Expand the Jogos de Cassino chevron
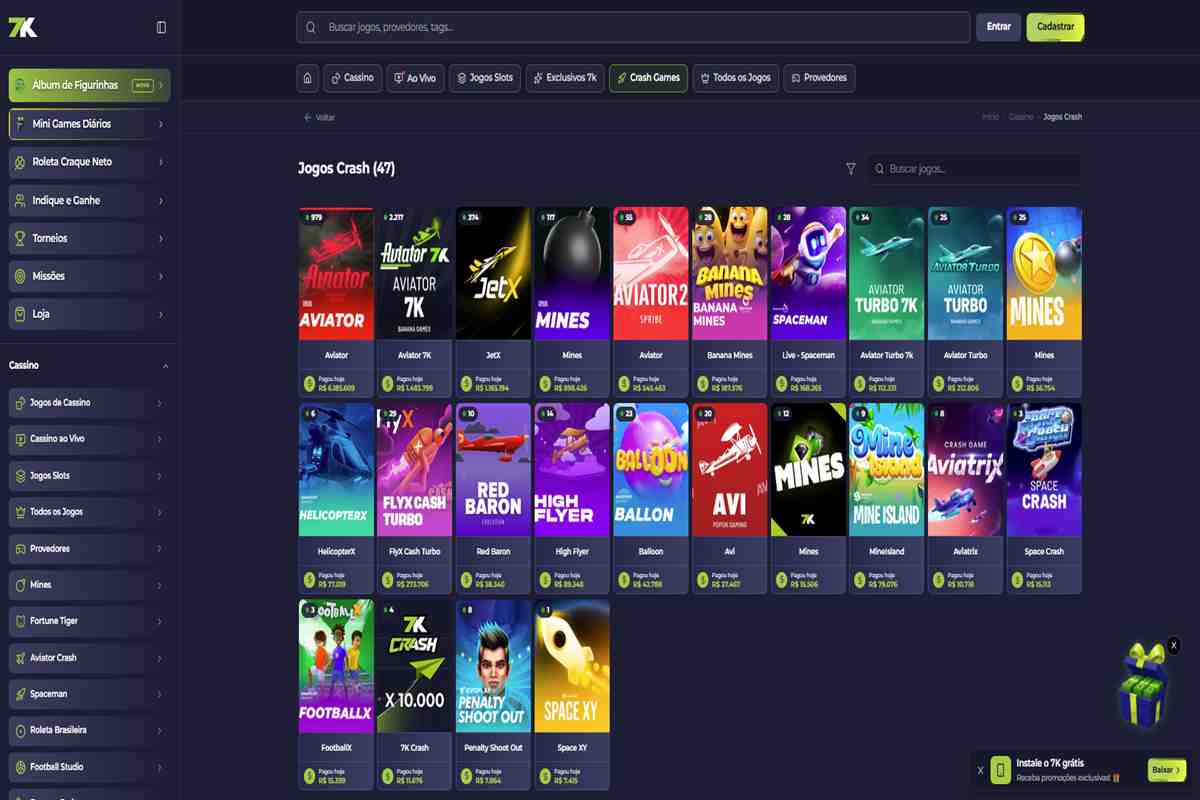 (x=160, y=403)
